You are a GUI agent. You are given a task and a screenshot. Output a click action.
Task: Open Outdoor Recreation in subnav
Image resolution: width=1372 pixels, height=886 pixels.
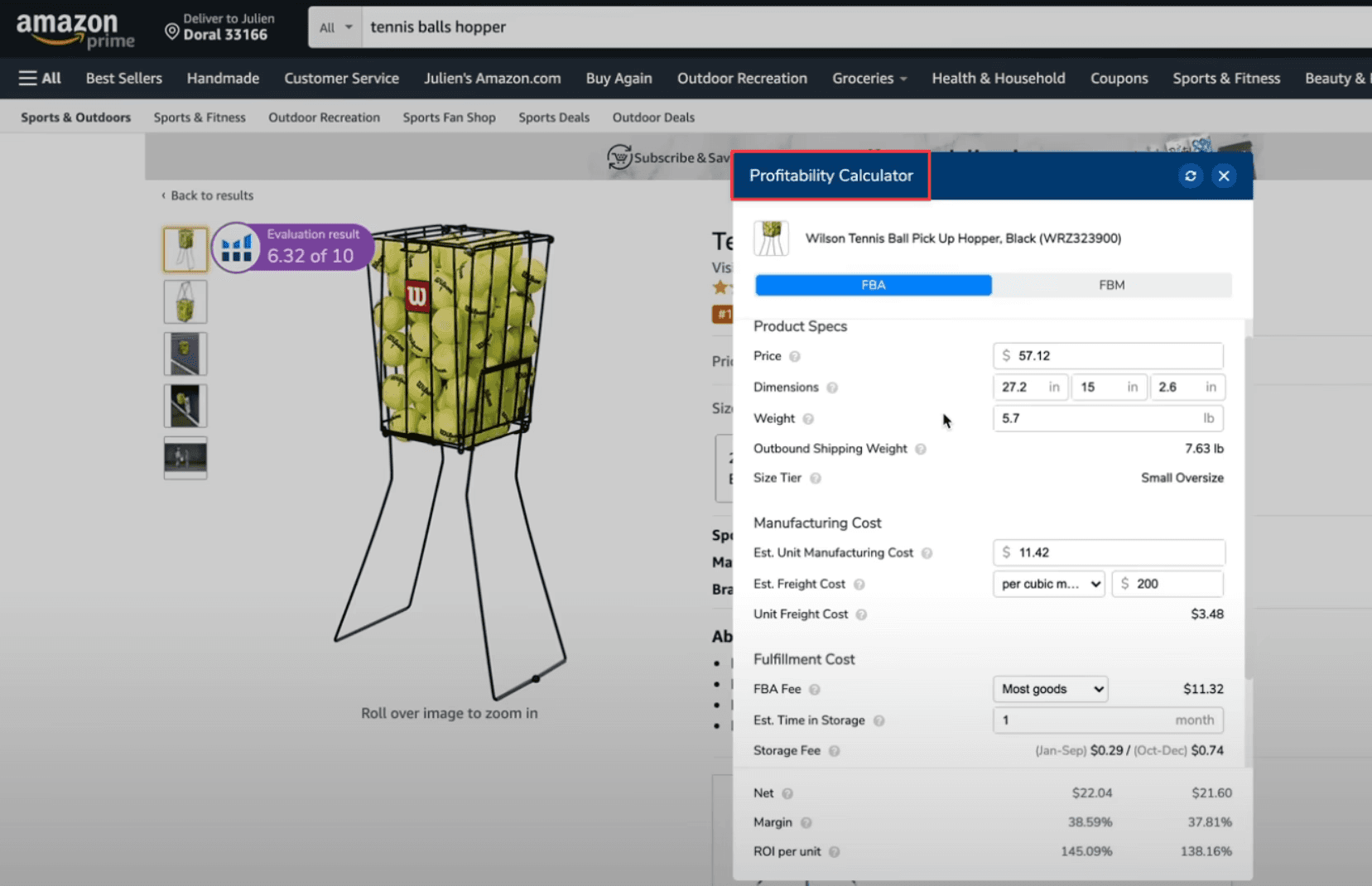324,118
